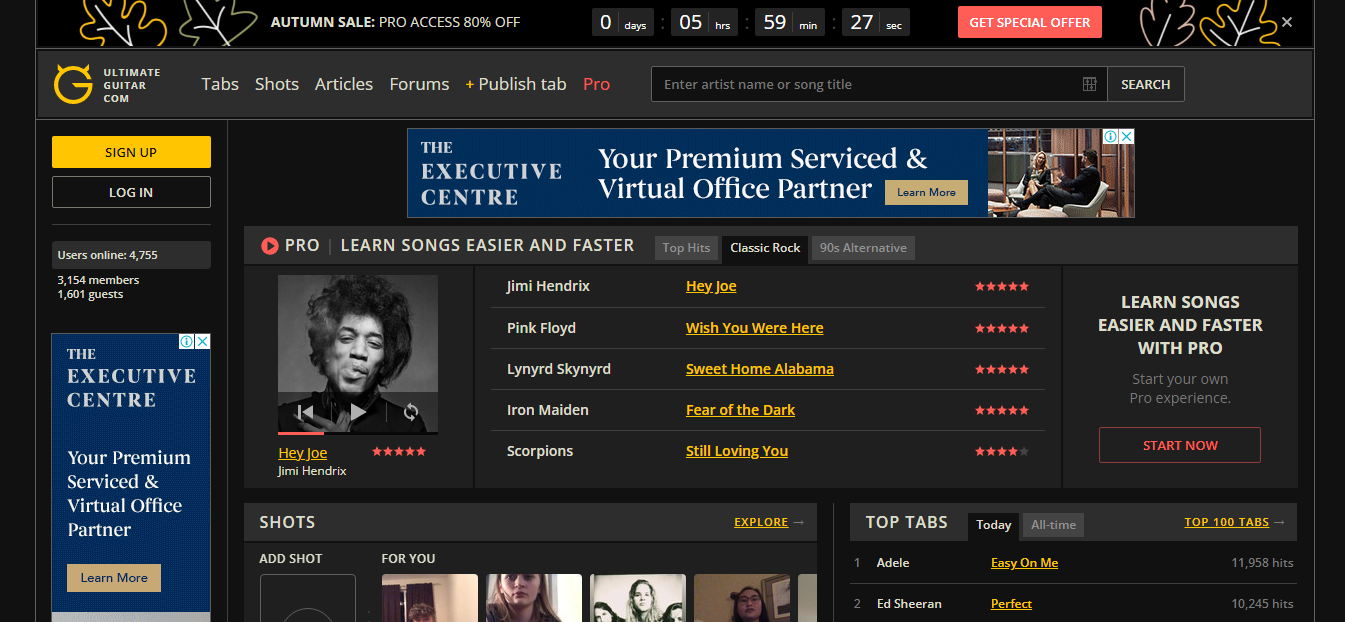Click the Pink Floyd artist name
The height and width of the screenshot is (622, 1345).
pos(541,328)
